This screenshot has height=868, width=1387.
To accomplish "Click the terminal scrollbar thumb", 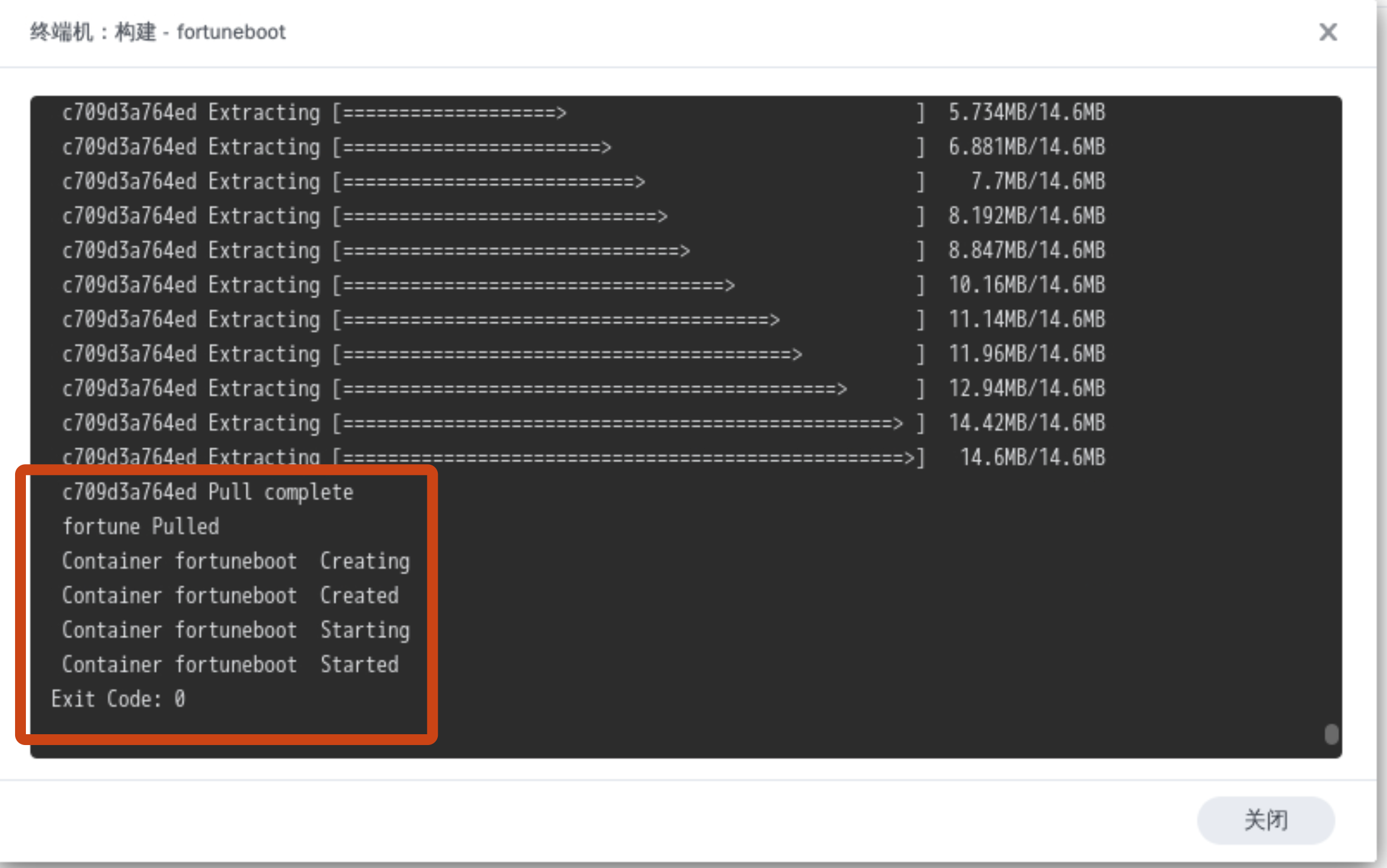I will coord(1331,734).
